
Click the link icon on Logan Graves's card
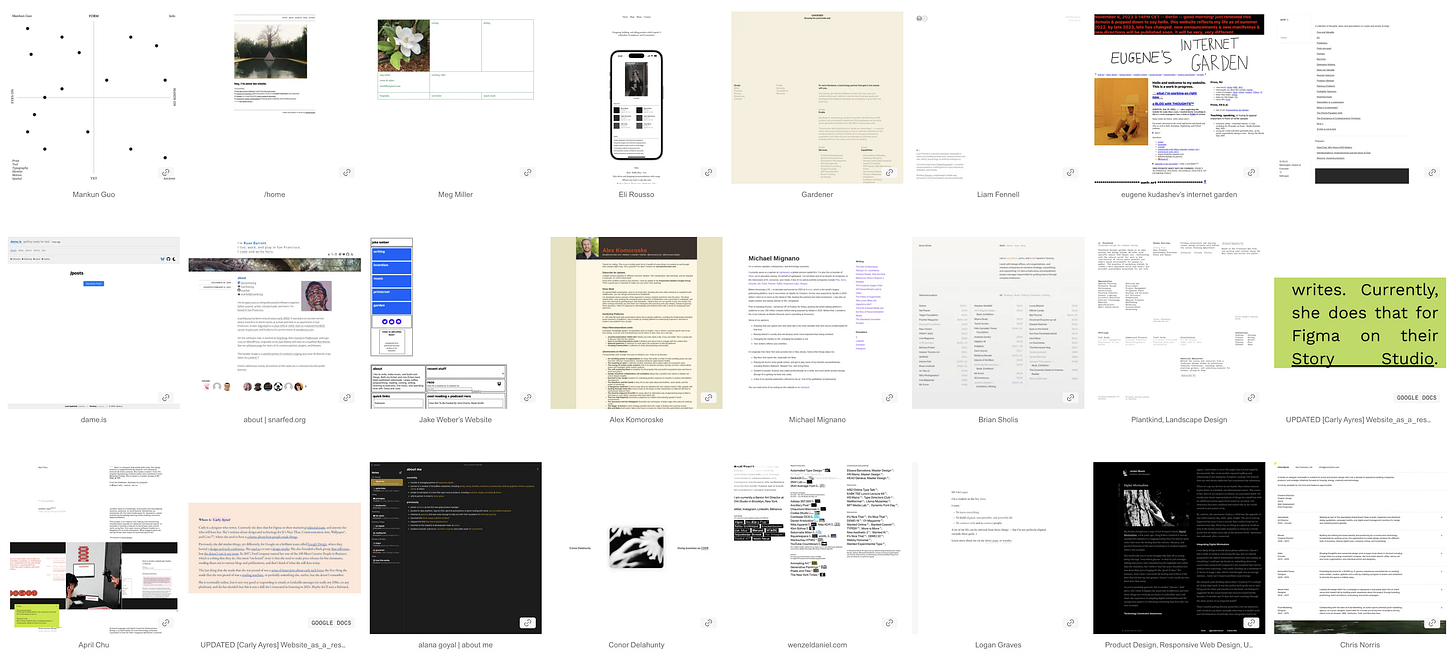[x=1070, y=622]
